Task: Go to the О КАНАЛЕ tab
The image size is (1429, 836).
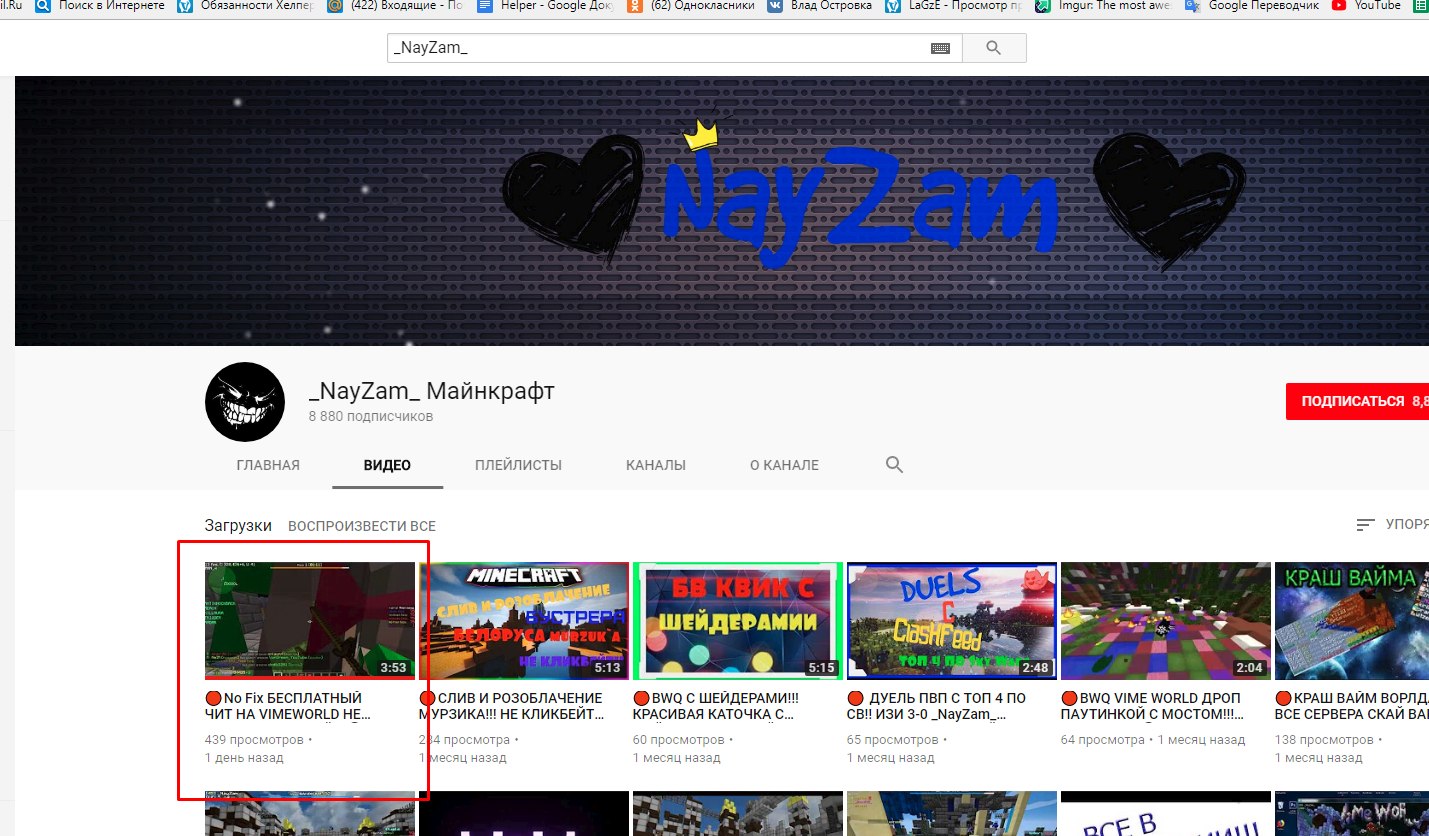Action: click(x=784, y=465)
